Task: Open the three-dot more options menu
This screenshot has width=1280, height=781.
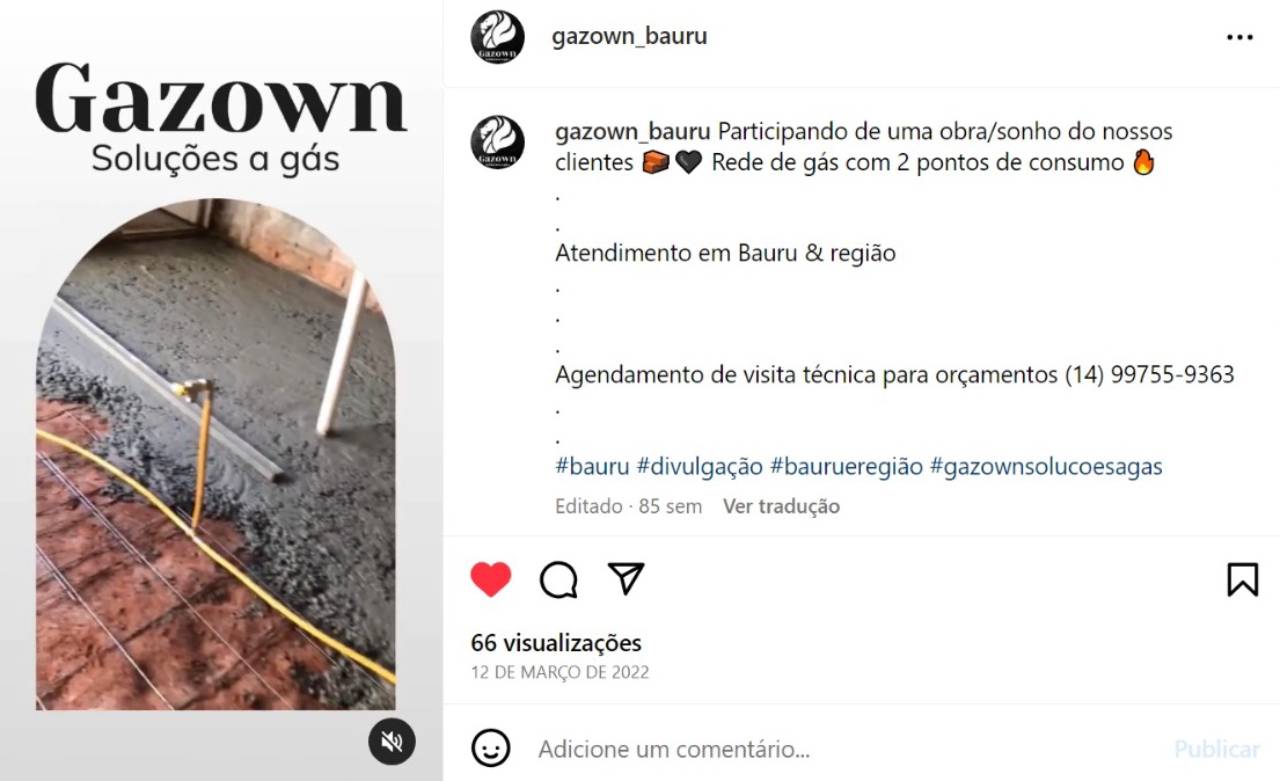Action: pos(1239,37)
